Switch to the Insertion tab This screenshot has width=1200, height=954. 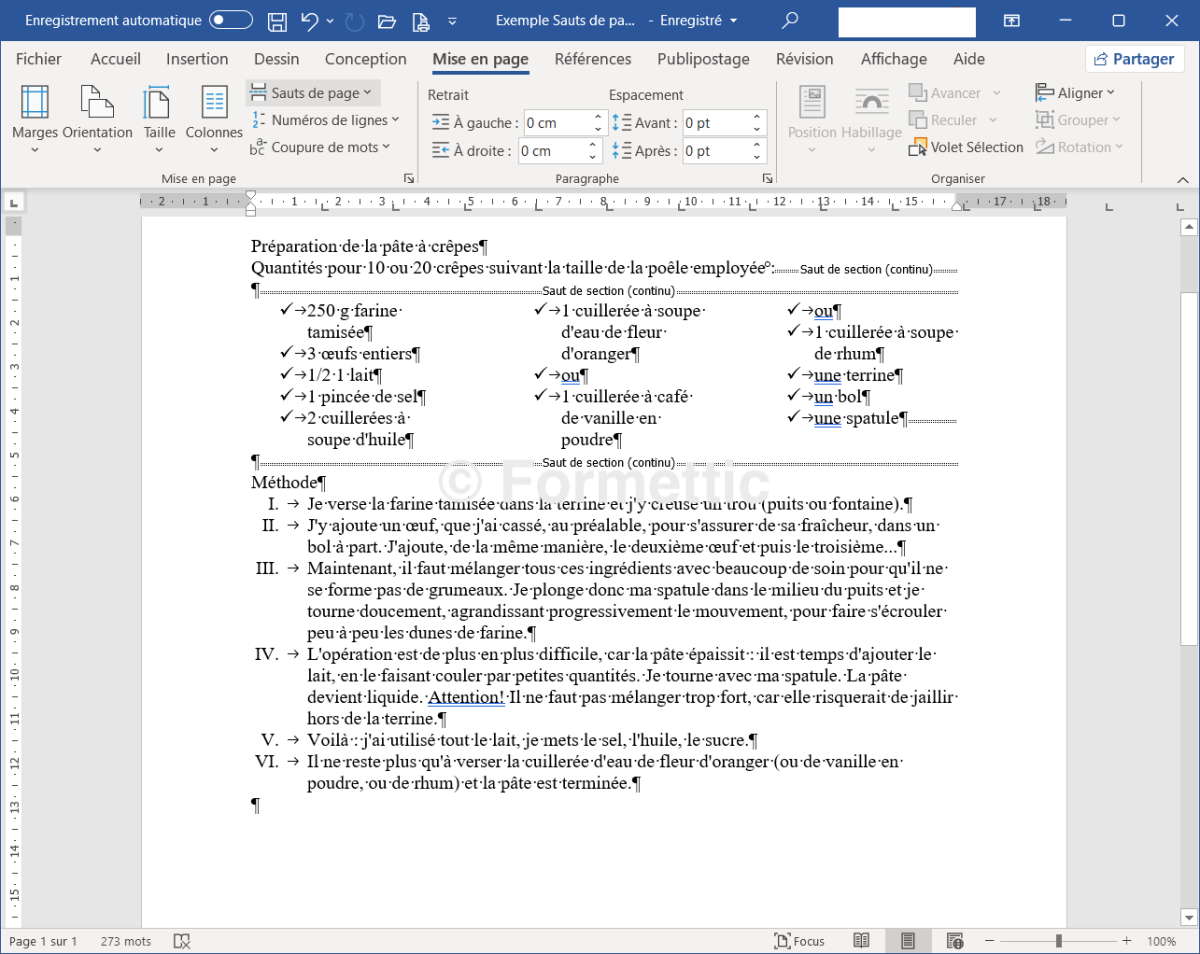click(197, 59)
